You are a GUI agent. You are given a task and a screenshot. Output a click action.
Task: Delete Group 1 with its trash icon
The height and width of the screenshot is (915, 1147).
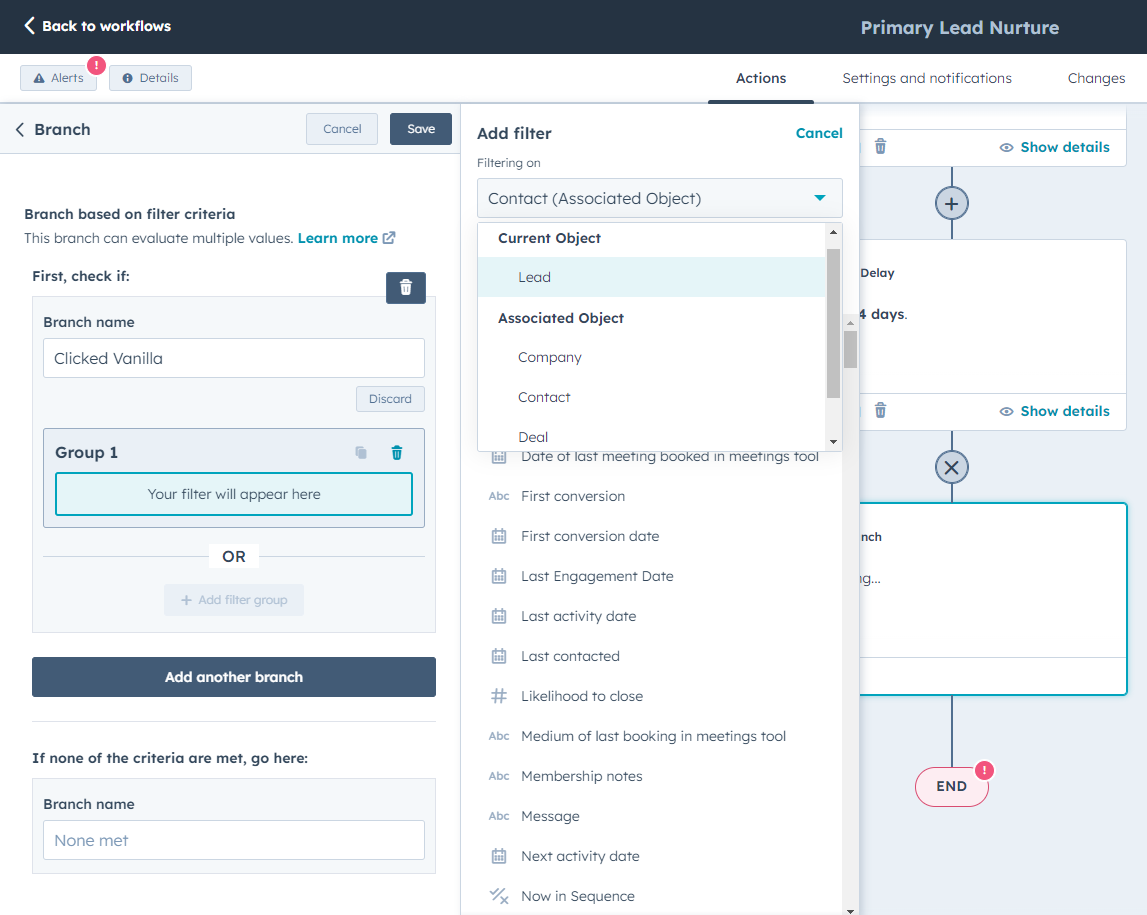pos(396,452)
